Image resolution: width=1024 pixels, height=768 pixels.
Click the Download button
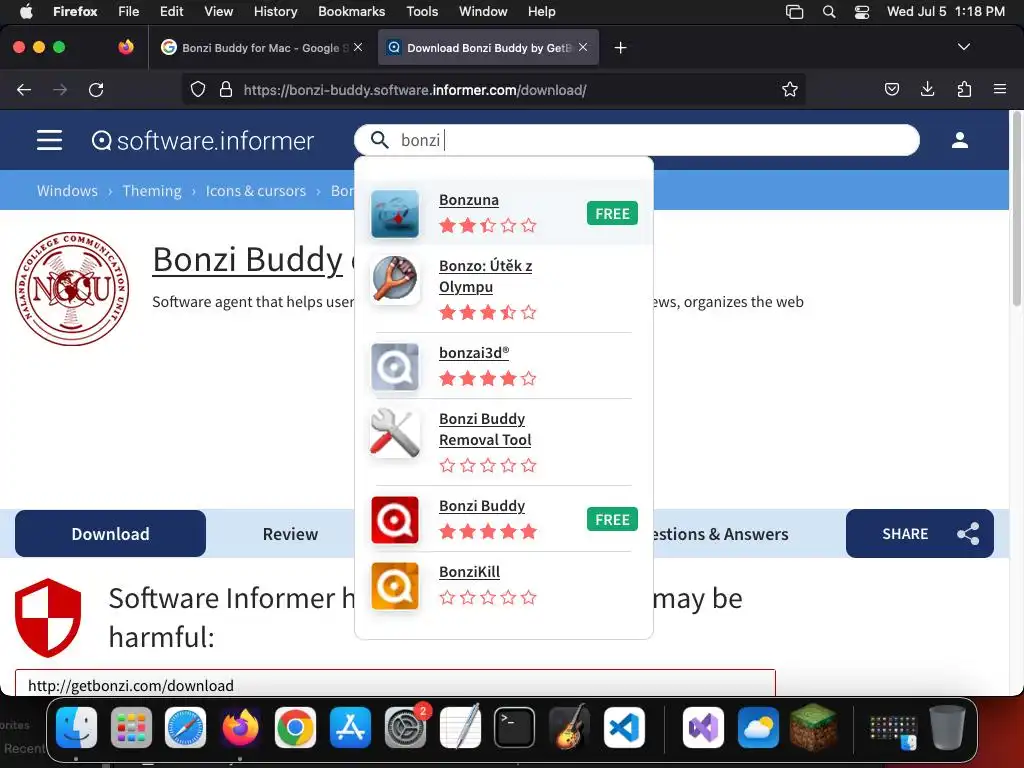(110, 534)
